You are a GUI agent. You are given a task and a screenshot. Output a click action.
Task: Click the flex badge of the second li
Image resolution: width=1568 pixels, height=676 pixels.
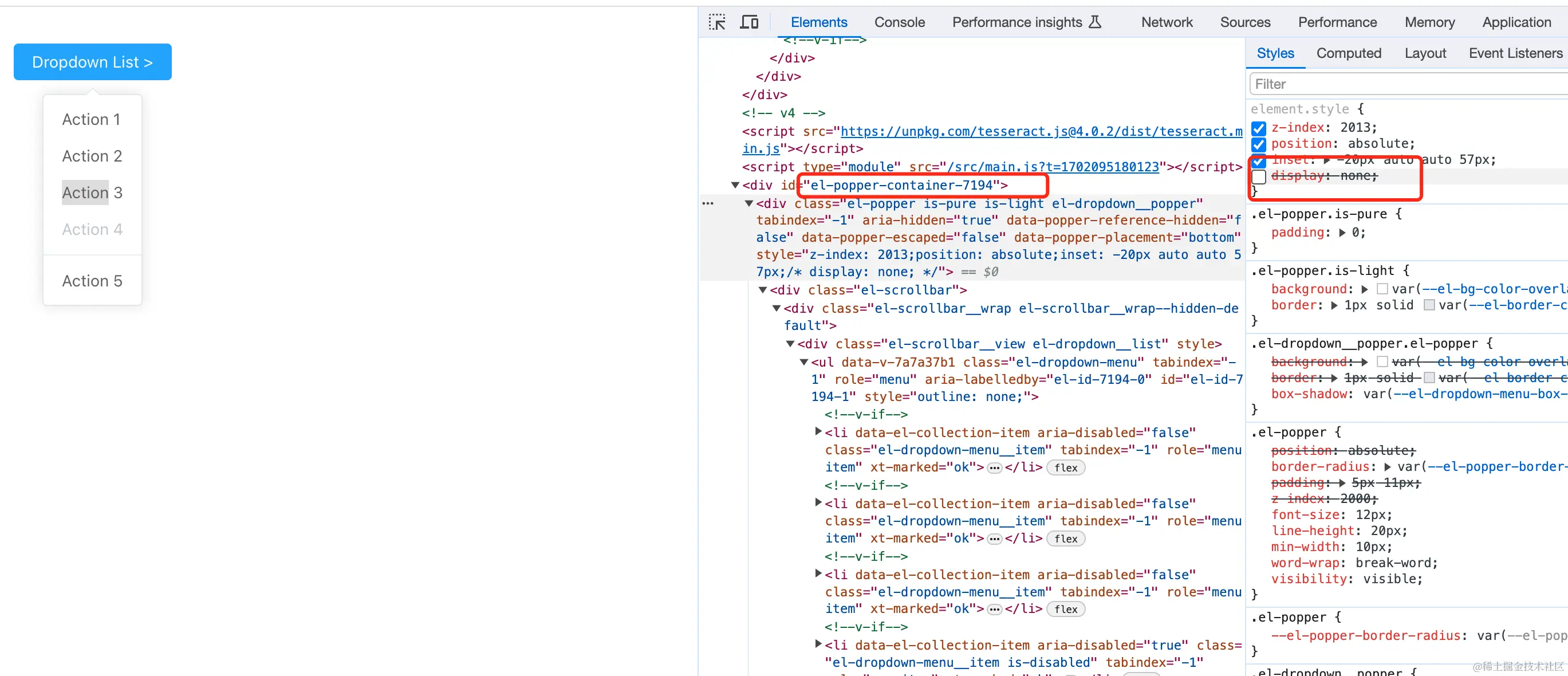click(x=1065, y=539)
